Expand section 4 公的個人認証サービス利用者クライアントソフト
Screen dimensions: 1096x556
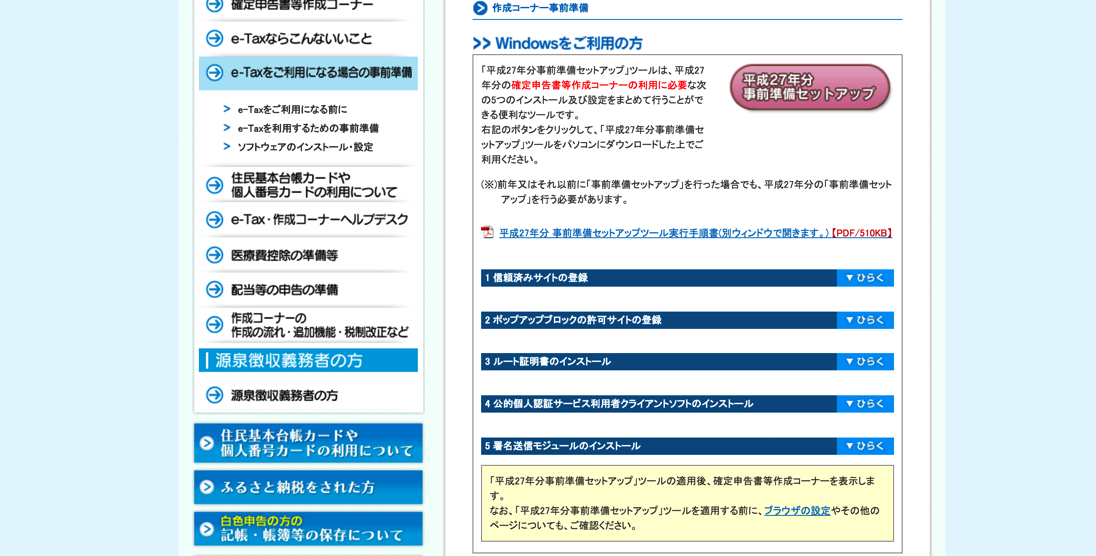click(x=865, y=404)
